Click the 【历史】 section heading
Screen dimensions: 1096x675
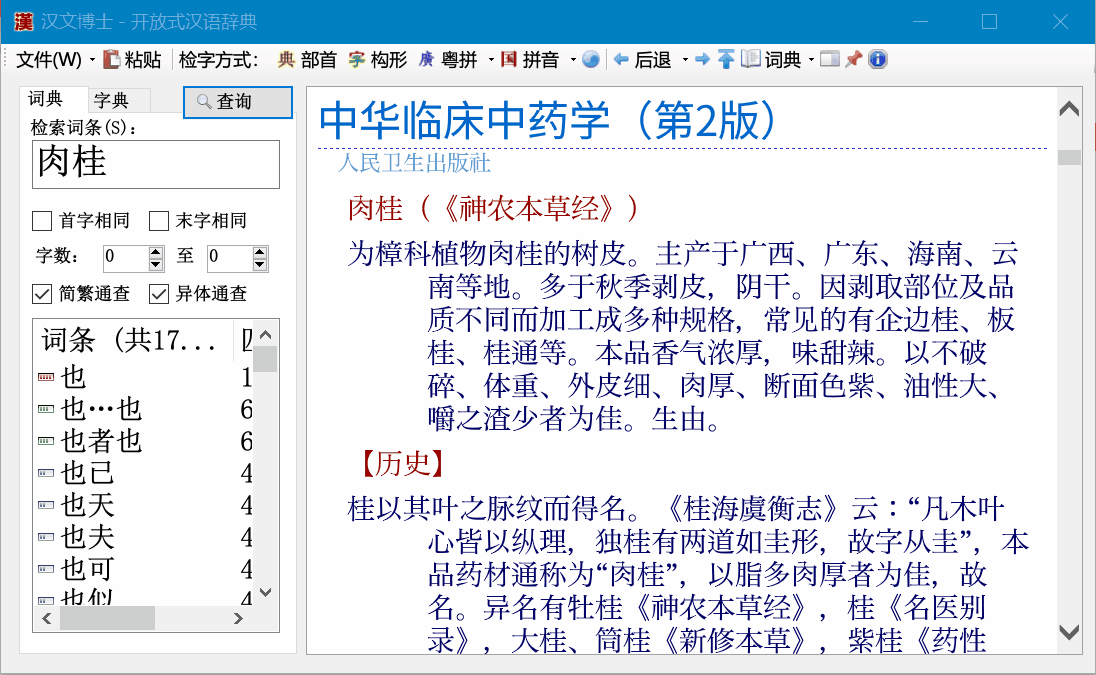403,463
